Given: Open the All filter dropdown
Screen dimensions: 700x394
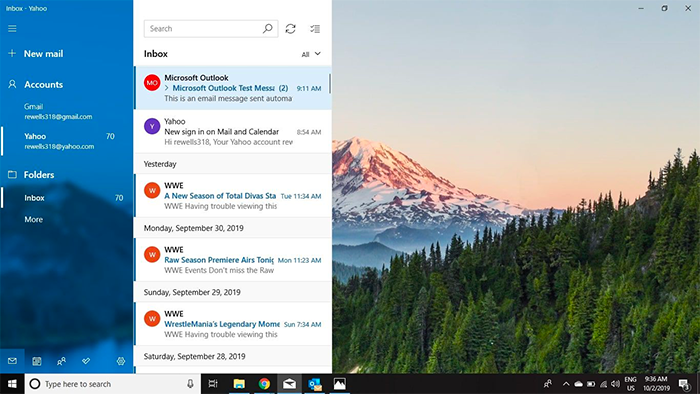Looking at the screenshot, I should click(311, 54).
